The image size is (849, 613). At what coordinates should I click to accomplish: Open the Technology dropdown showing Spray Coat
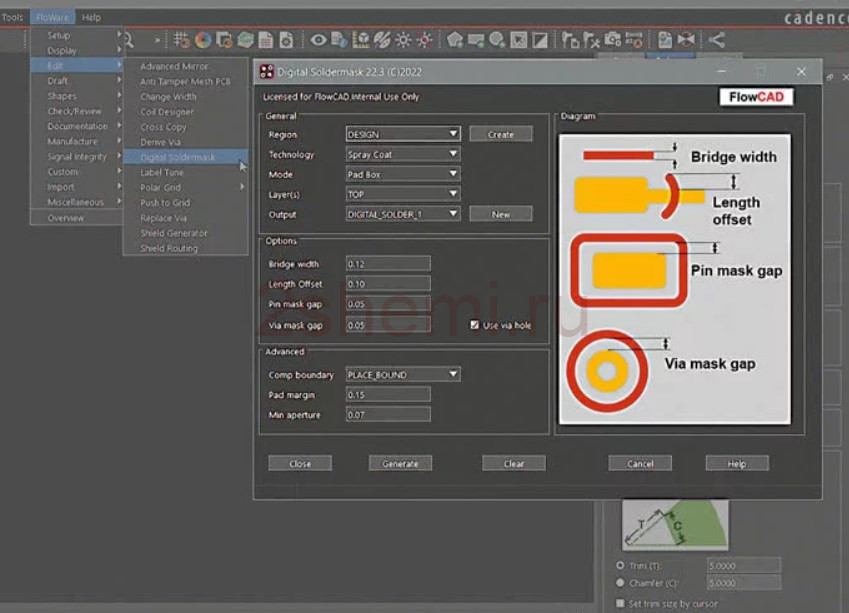[403, 154]
